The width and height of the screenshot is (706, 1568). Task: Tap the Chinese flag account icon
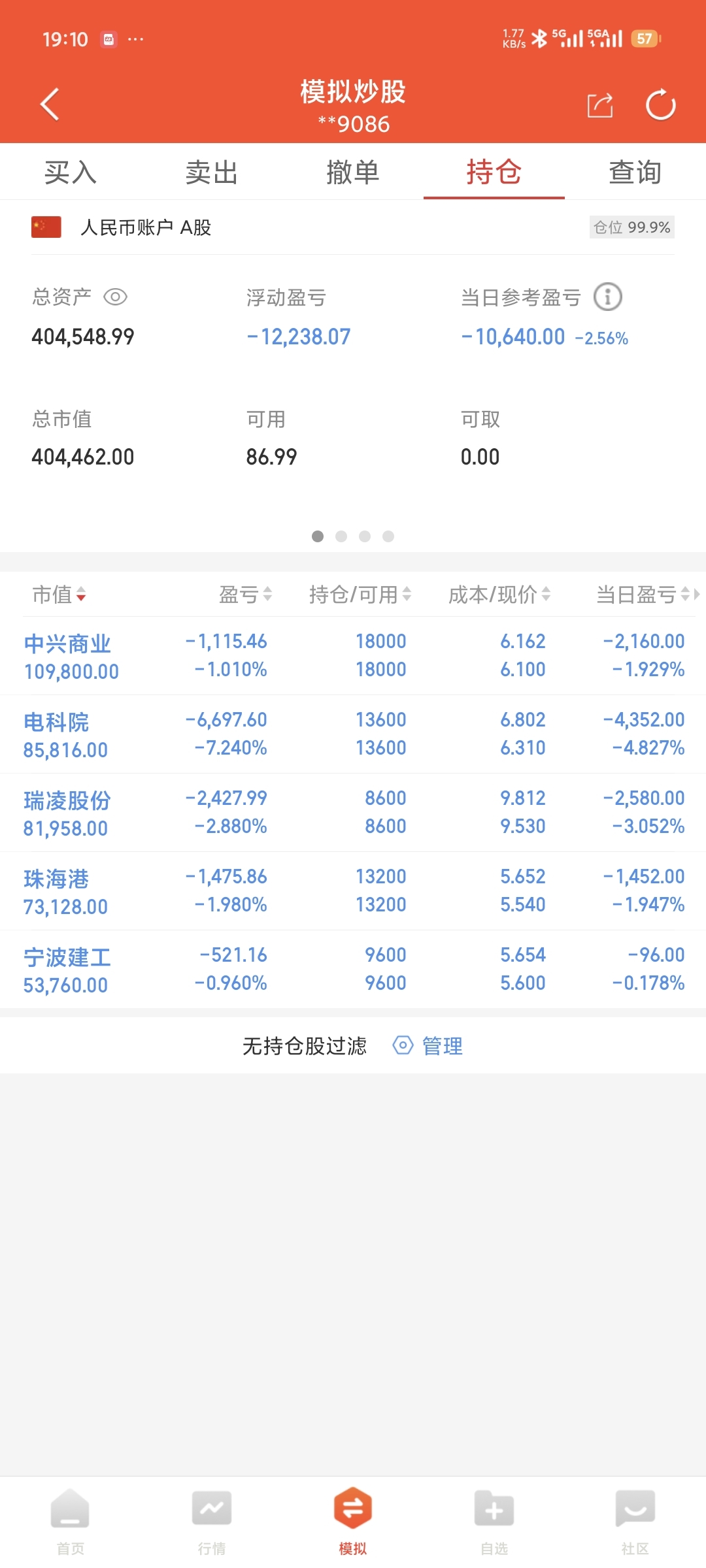click(x=46, y=227)
